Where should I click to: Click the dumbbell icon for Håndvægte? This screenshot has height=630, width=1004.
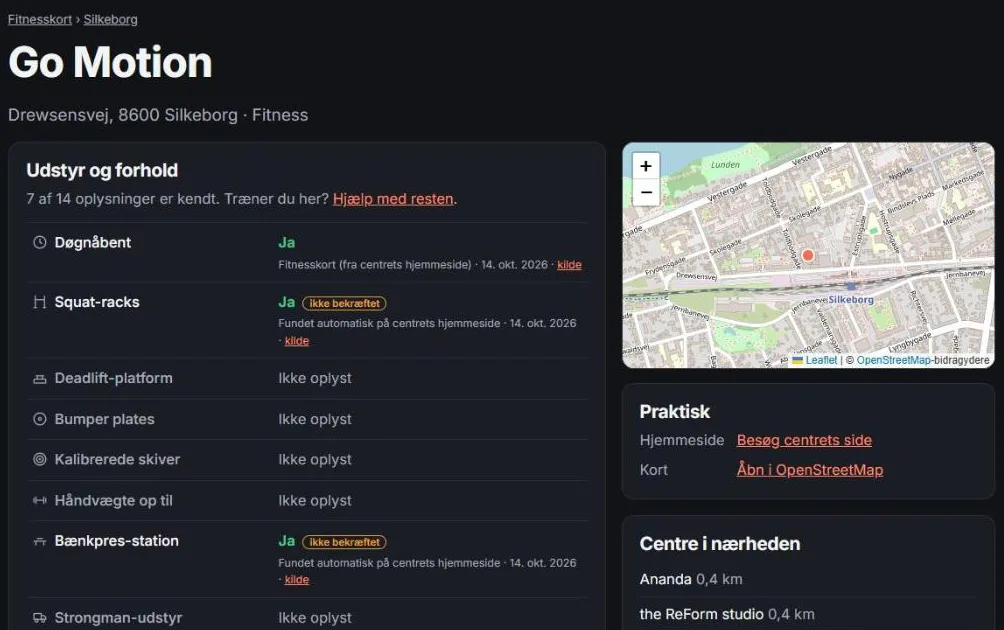pos(40,500)
